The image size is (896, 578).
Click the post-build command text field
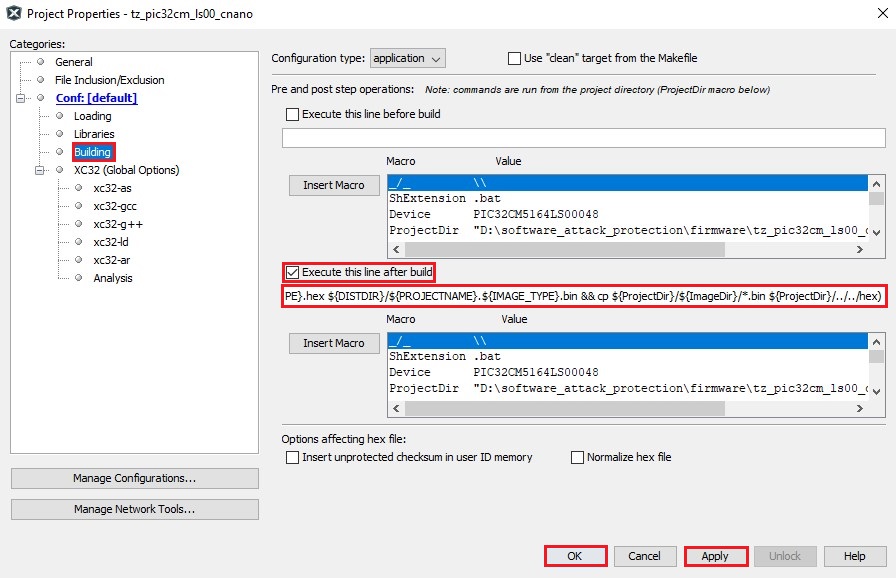583,296
